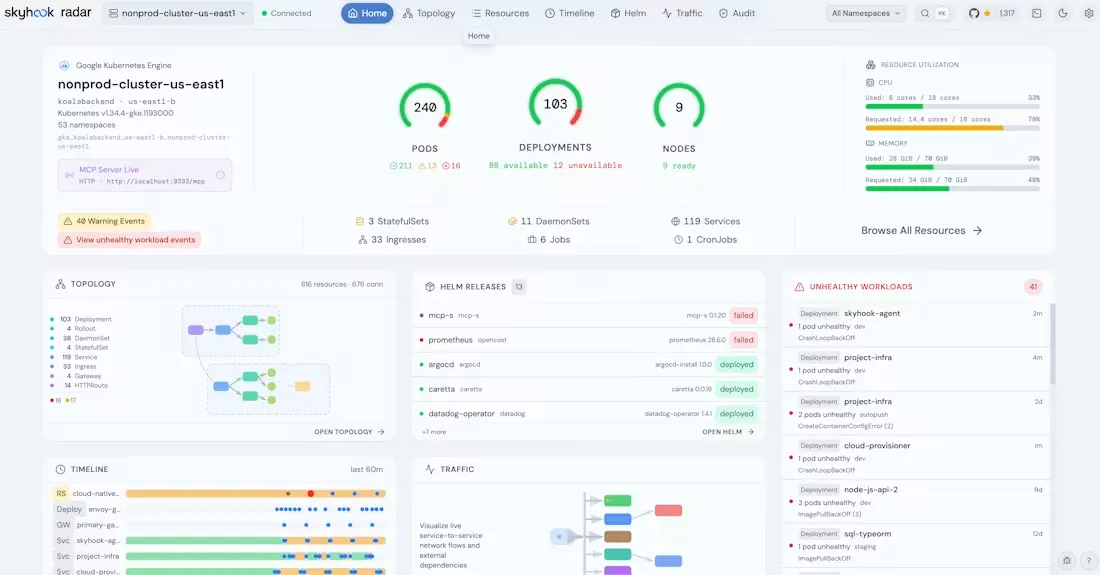Click OPEN HELM link
Viewport: 1100px width, 575px height.
728,432
